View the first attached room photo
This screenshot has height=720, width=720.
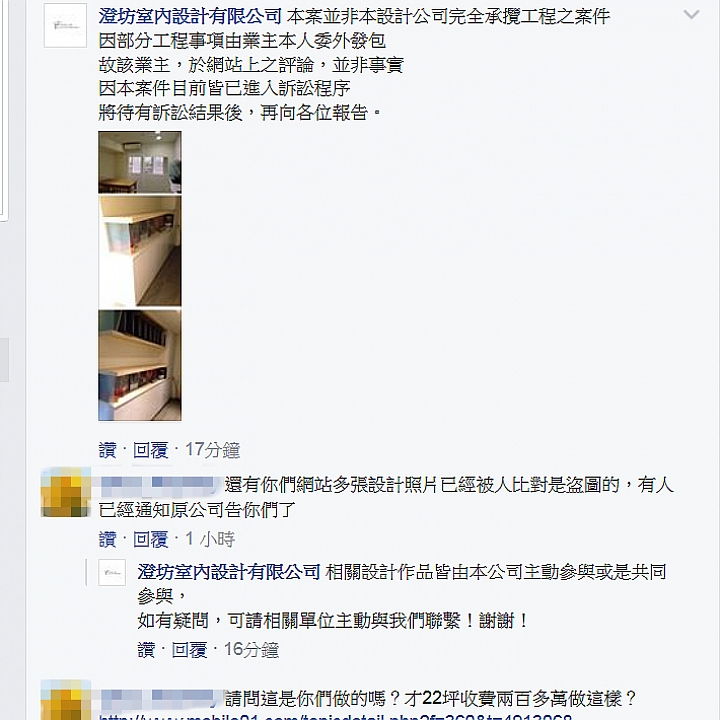[140, 162]
